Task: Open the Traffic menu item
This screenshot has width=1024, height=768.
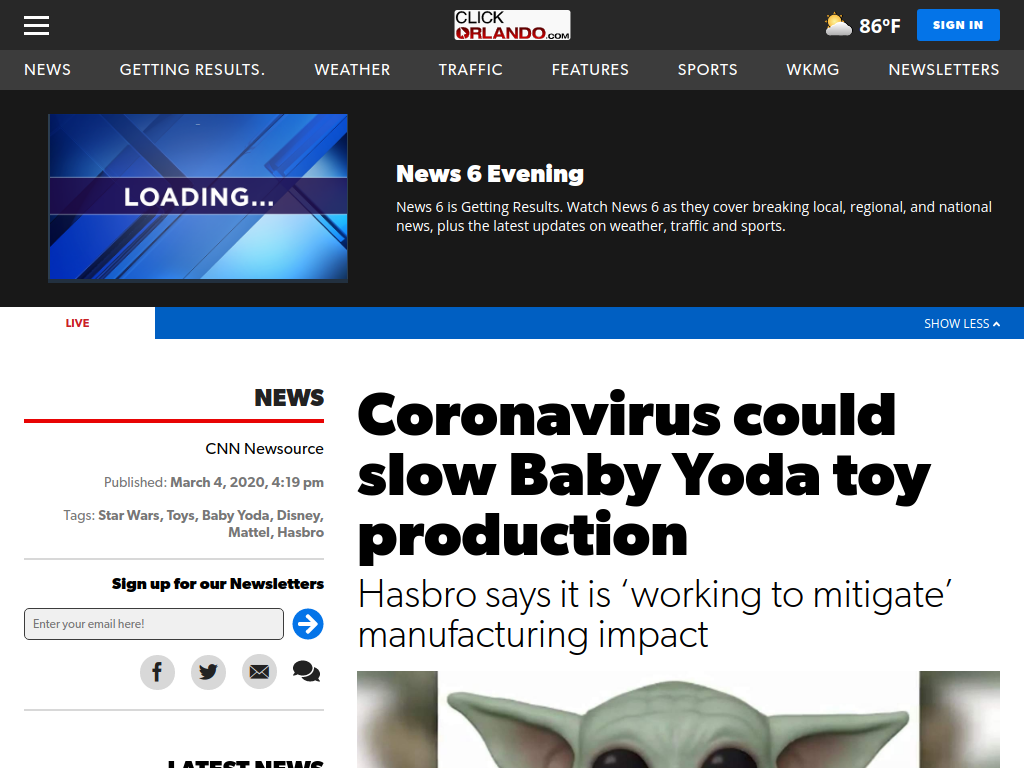Action: click(471, 70)
